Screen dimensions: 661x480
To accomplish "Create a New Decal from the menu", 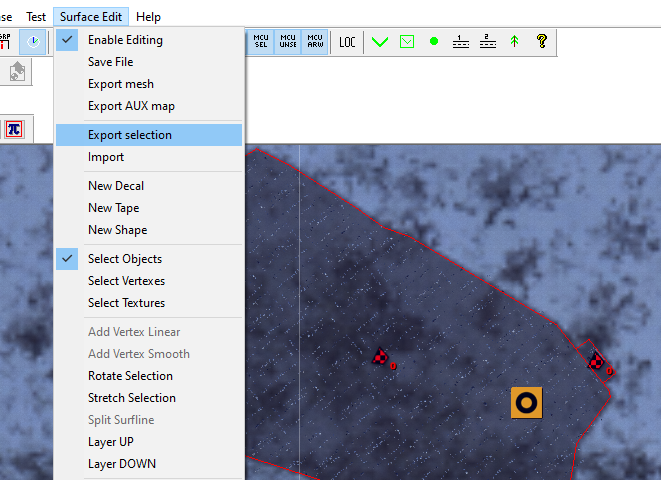I will point(115,186).
